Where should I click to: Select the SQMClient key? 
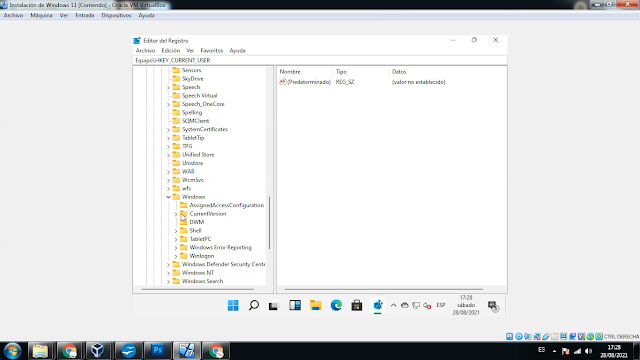pos(196,121)
